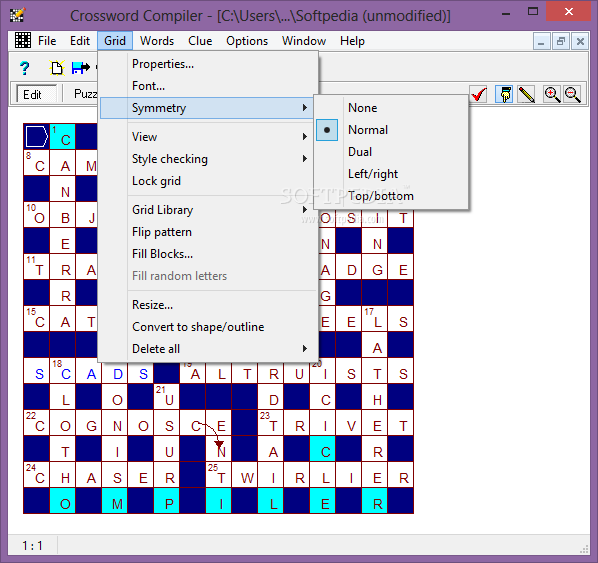Select the square numbered 23 with T
This screenshot has width=598, height=563.
[x=270, y=423]
